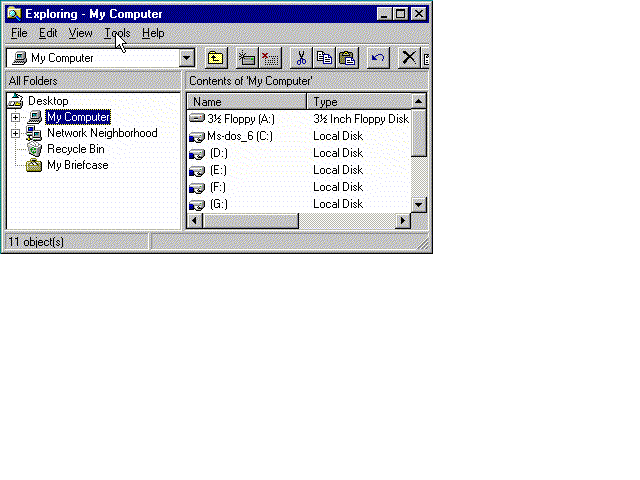Select the Ms-dos_6 (C:) drive icon
640x480 pixels.
[197, 136]
